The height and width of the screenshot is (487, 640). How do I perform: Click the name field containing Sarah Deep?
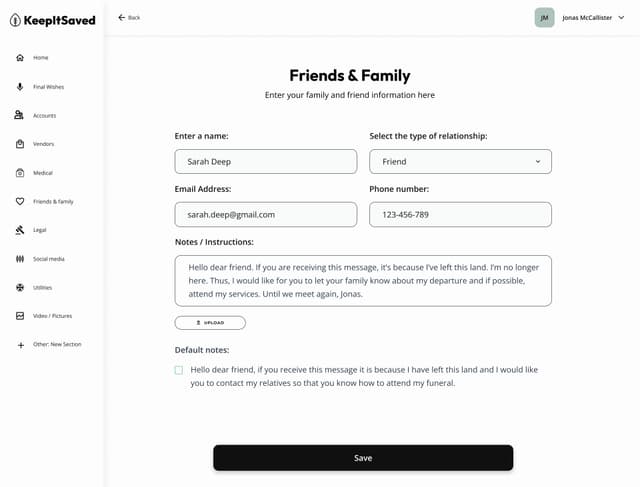(x=266, y=162)
